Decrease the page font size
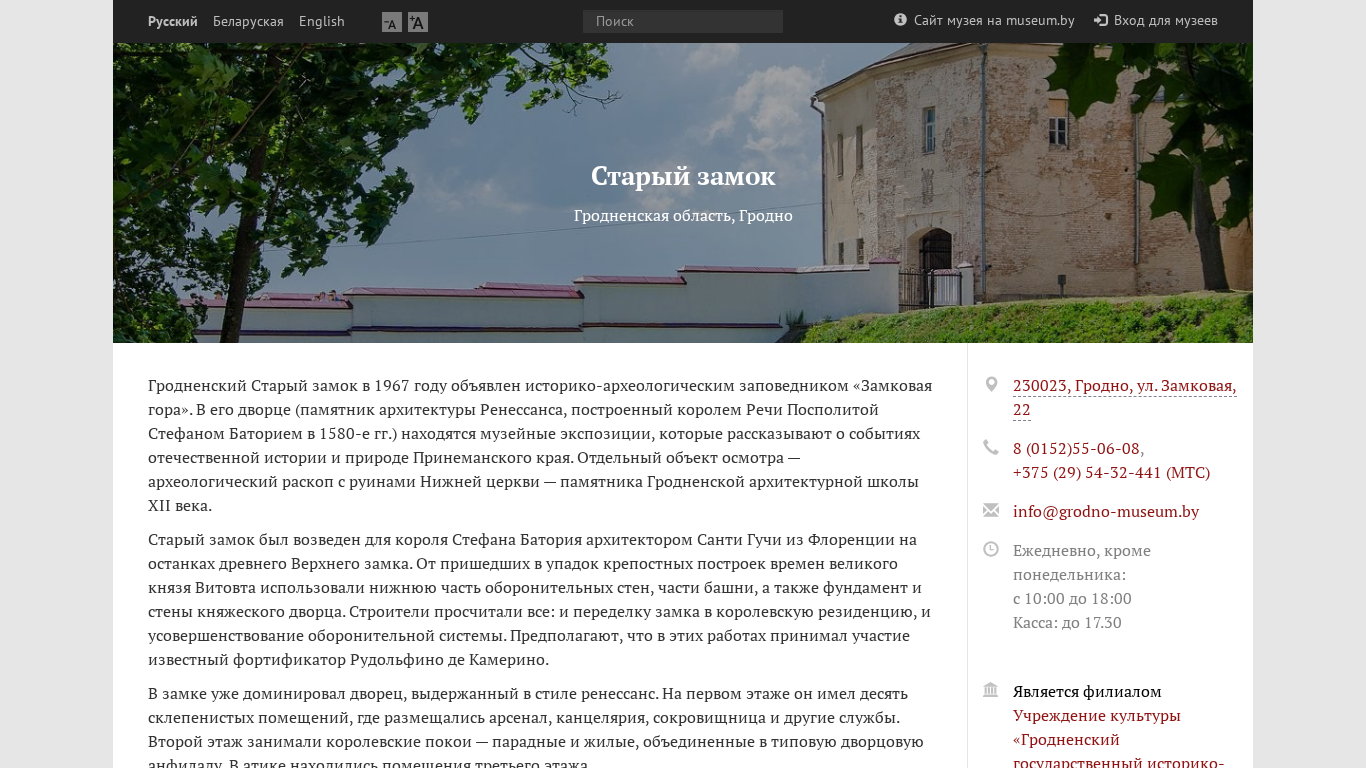Viewport: 1366px width, 768px height. [x=392, y=22]
